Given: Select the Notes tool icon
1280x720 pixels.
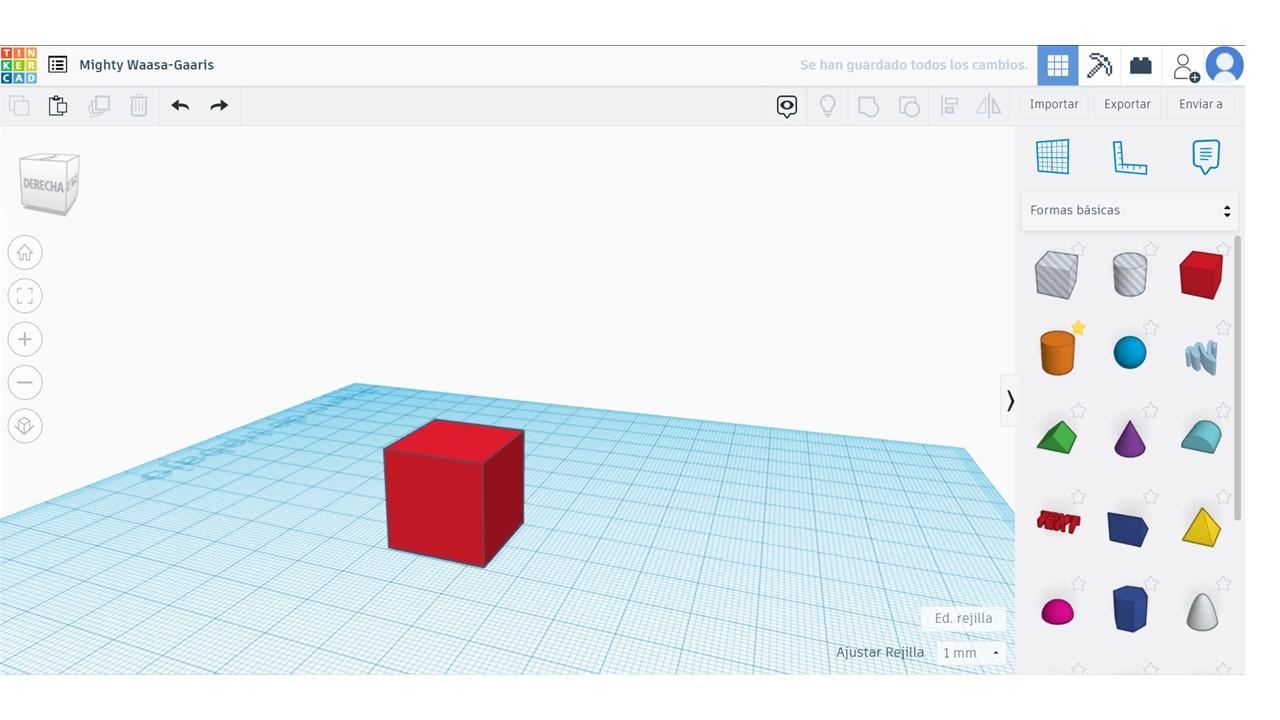Looking at the screenshot, I should pos(1206,157).
